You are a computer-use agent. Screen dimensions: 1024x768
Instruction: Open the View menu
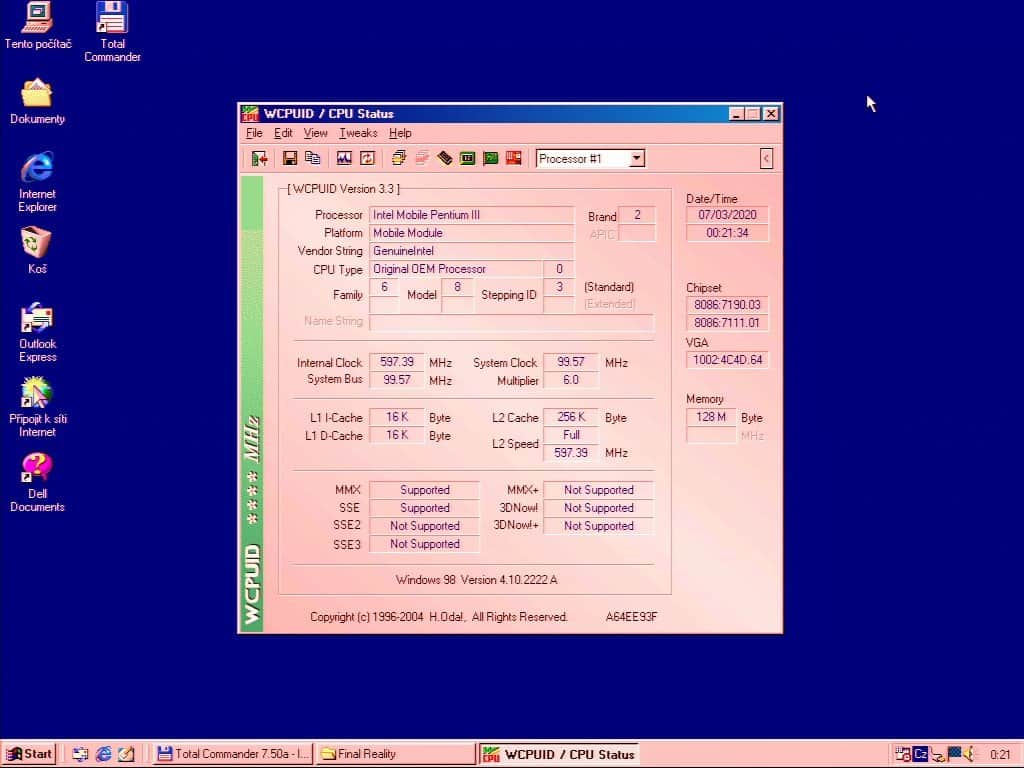(x=315, y=133)
